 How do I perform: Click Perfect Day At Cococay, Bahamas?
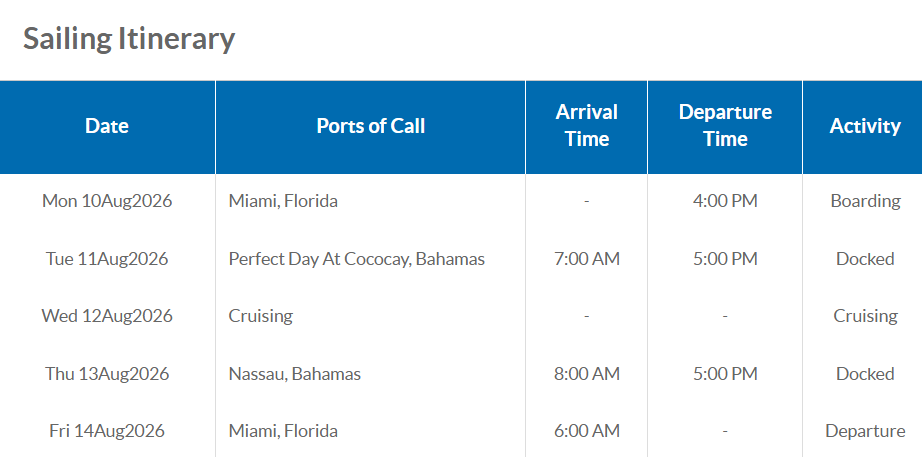click(x=356, y=259)
